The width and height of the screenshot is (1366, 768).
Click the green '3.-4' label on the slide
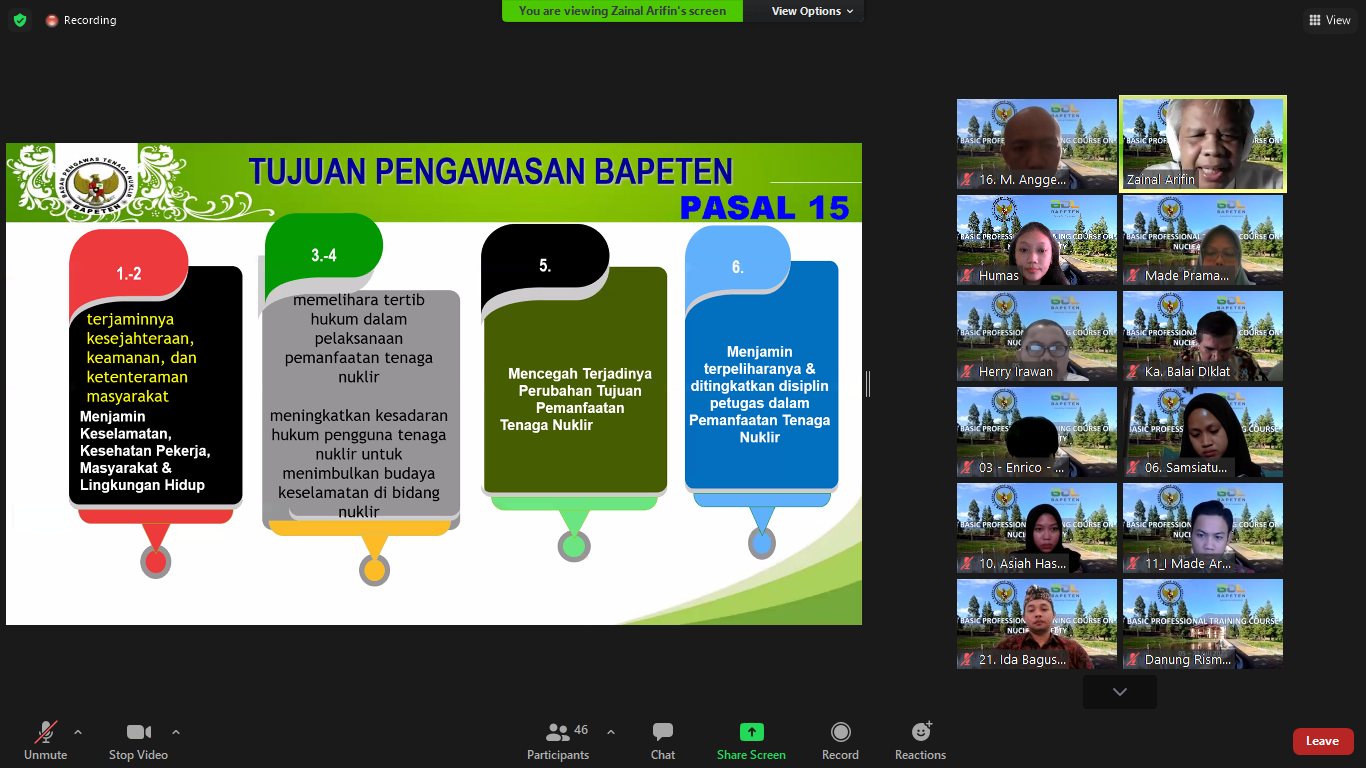click(324, 256)
